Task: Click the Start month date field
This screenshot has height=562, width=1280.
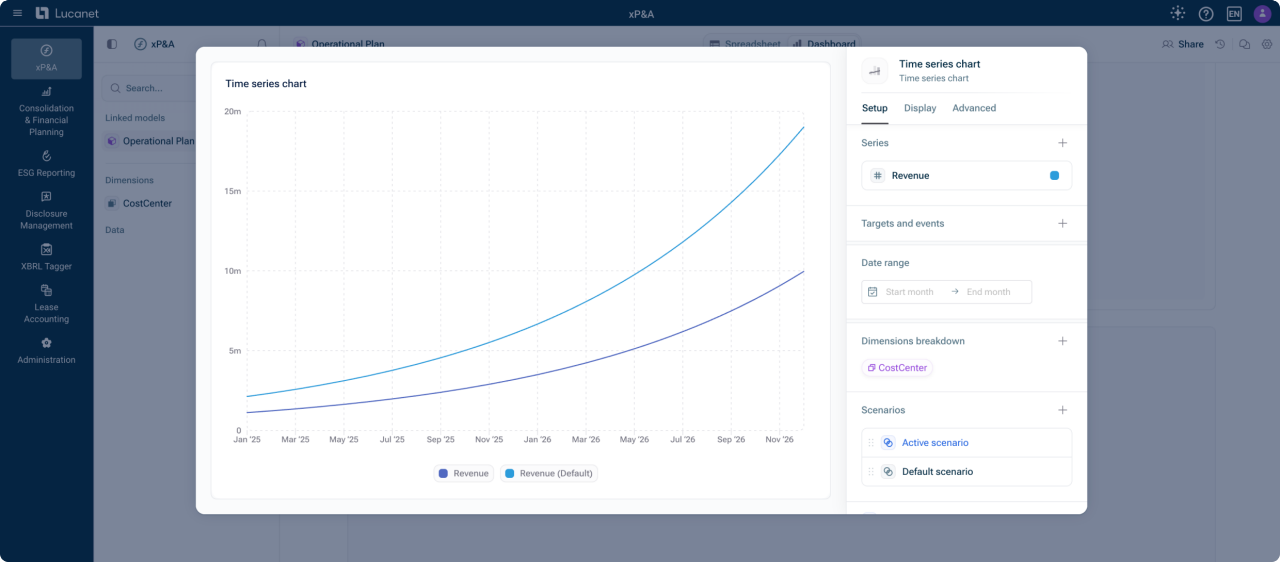Action: [909, 292]
